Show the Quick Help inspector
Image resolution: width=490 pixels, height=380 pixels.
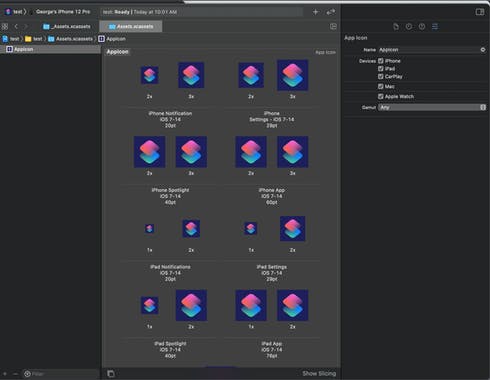pos(422,27)
